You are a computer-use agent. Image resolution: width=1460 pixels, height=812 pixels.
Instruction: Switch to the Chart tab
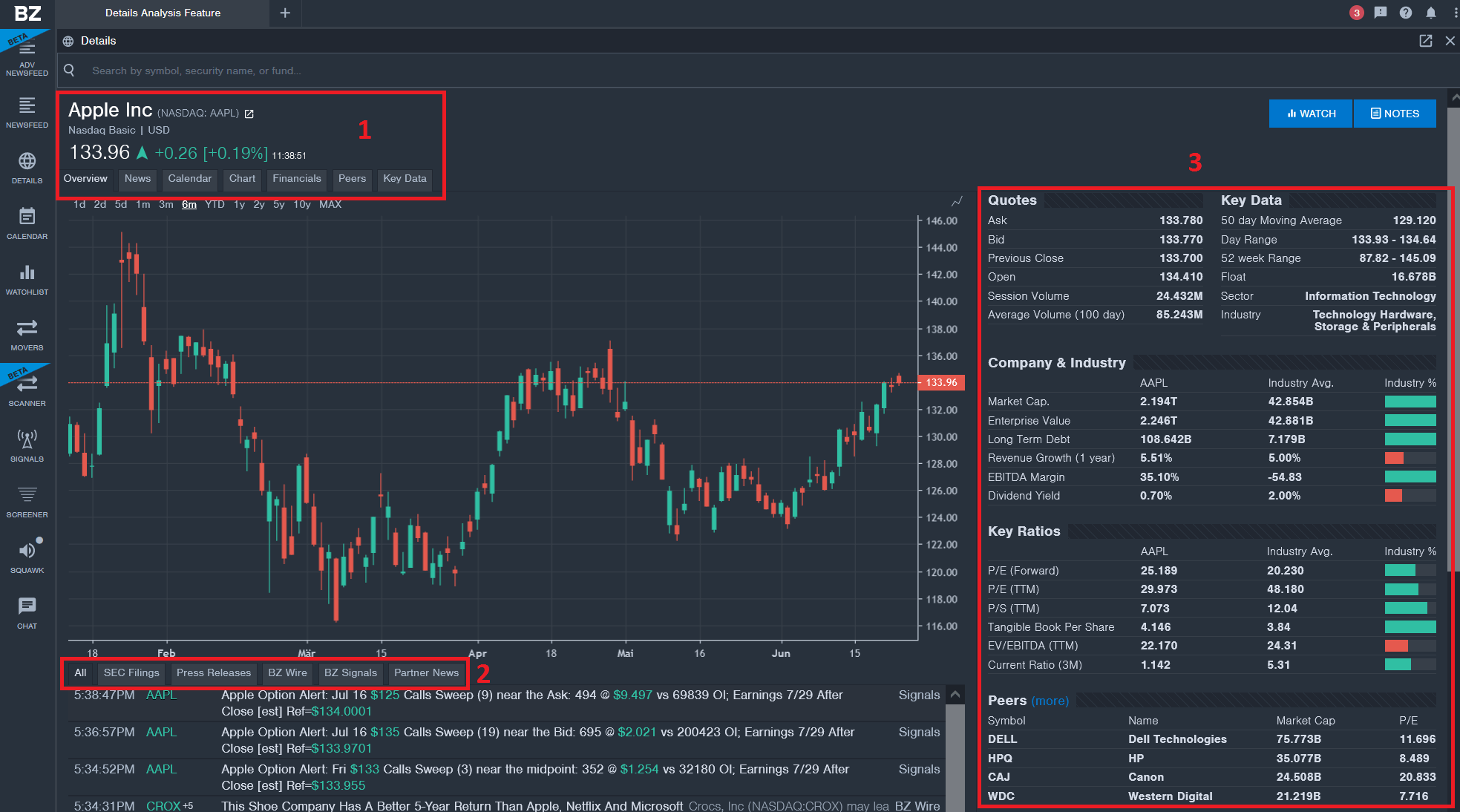click(242, 179)
